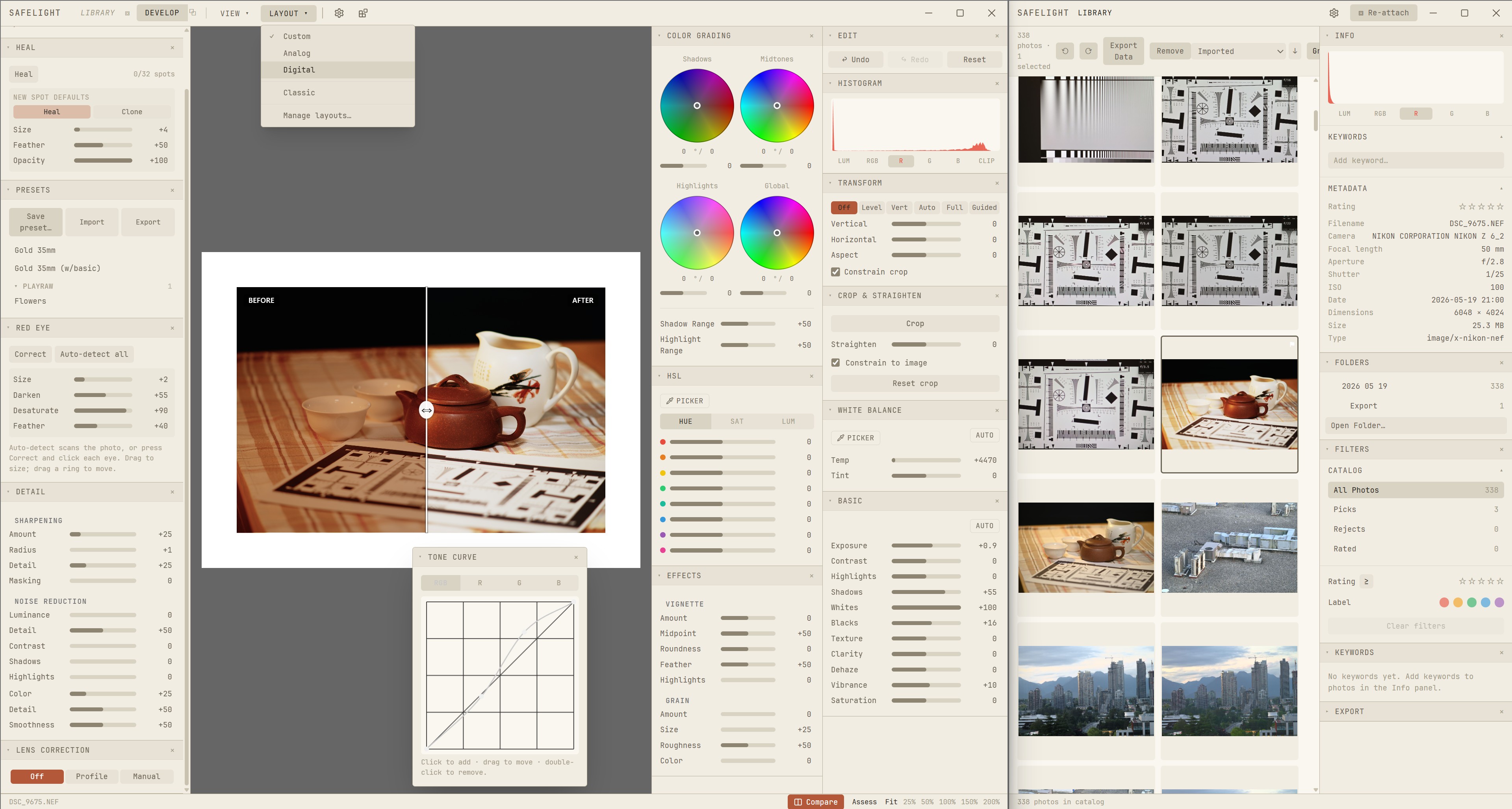Select the R channel tab in Tone Curve
Screen dimensions: 1512x809
tap(480, 583)
